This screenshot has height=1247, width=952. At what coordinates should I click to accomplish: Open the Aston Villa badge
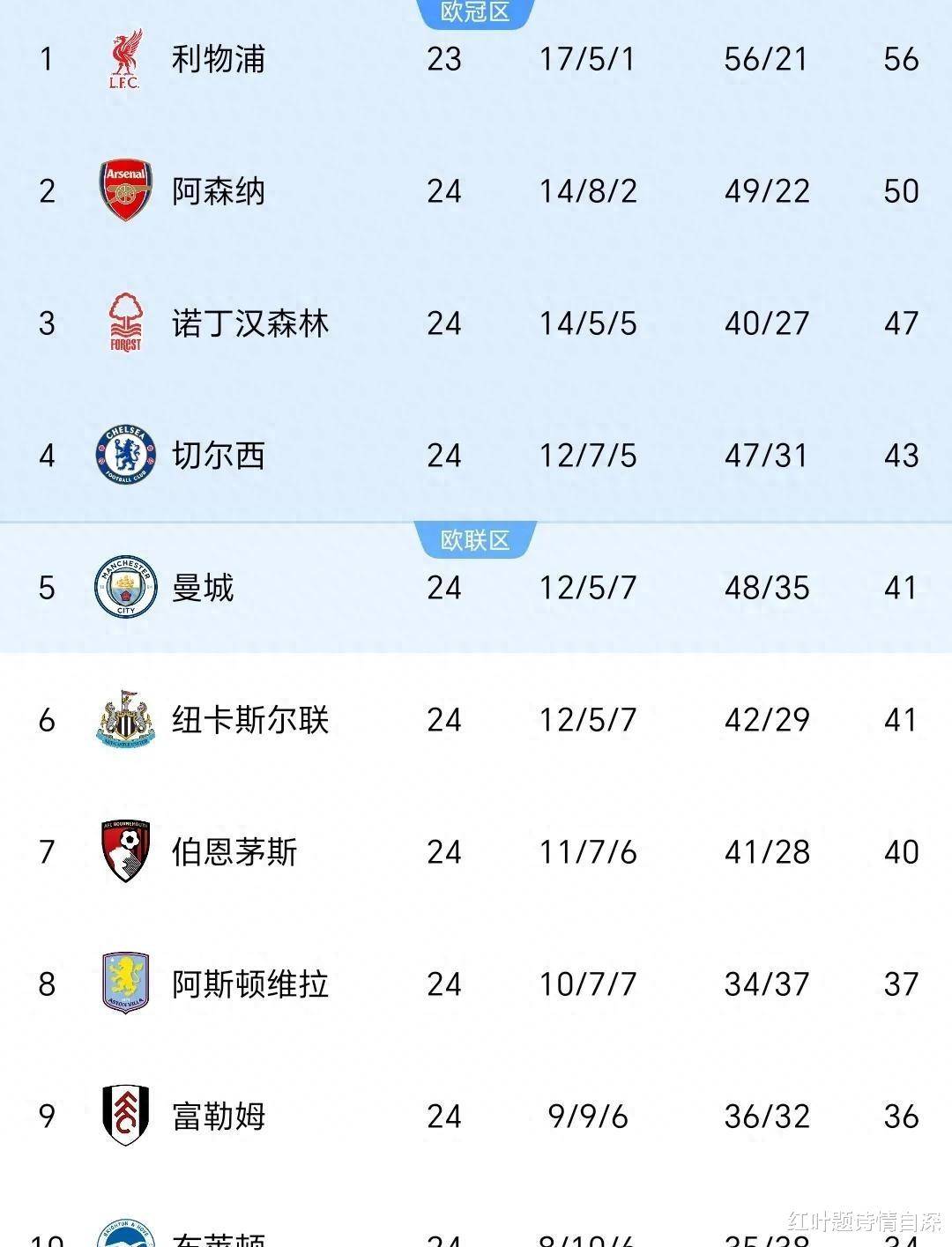(125, 983)
